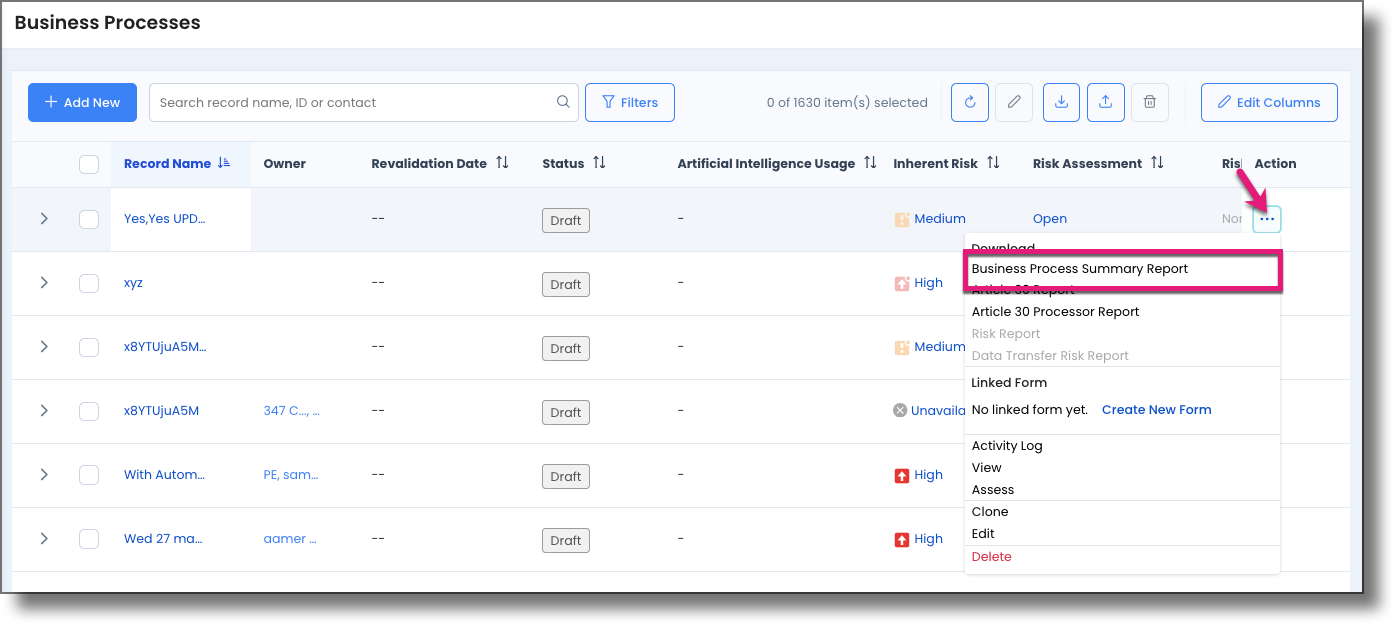Click the Unavailable risk icon
The width and height of the screenshot is (1395, 625).
pos(900,411)
